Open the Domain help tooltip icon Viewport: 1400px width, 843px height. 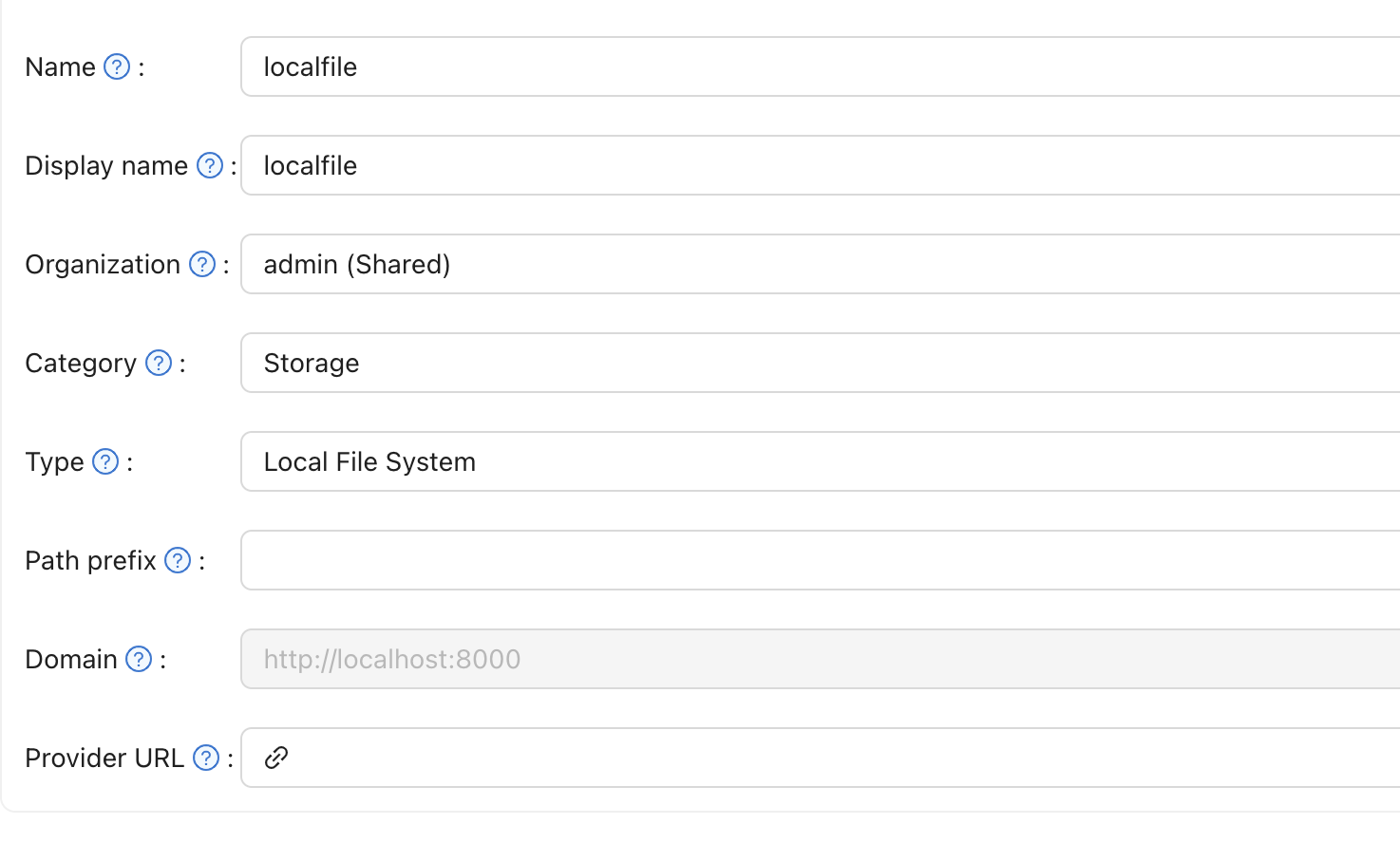point(139,659)
